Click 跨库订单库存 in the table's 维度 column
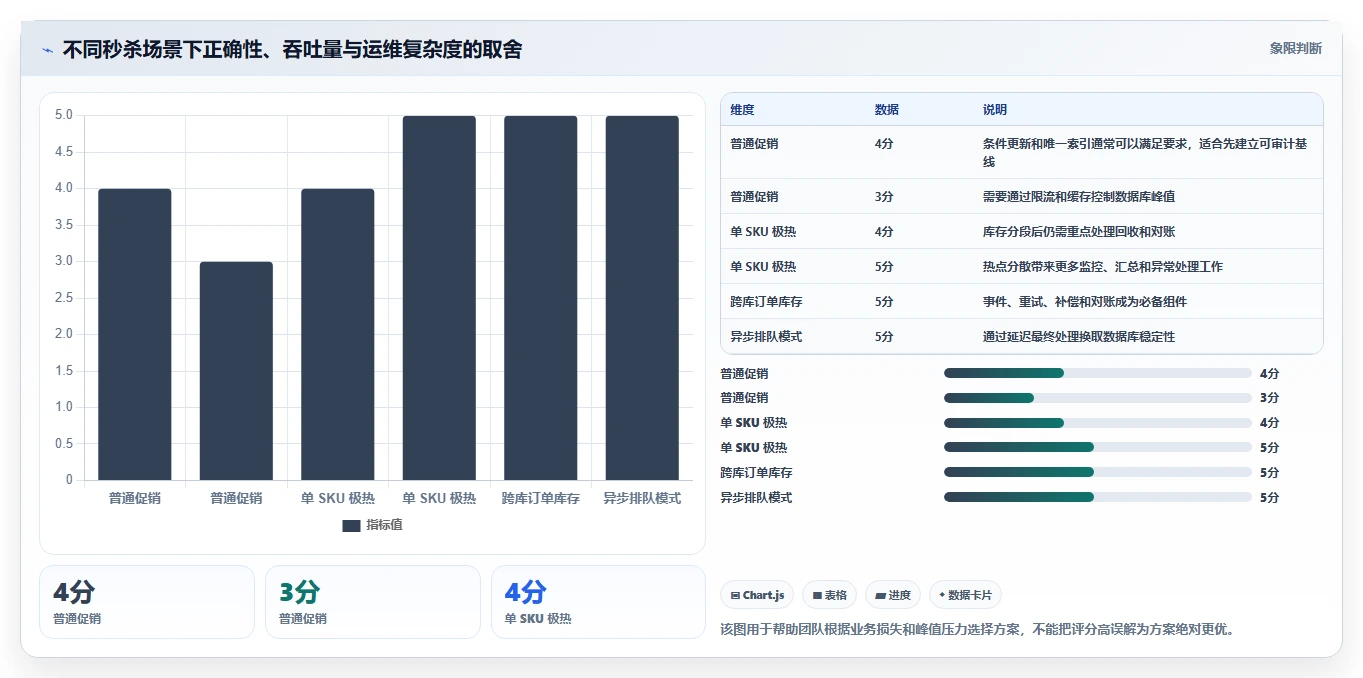This screenshot has width=1363, height=678. click(x=766, y=302)
